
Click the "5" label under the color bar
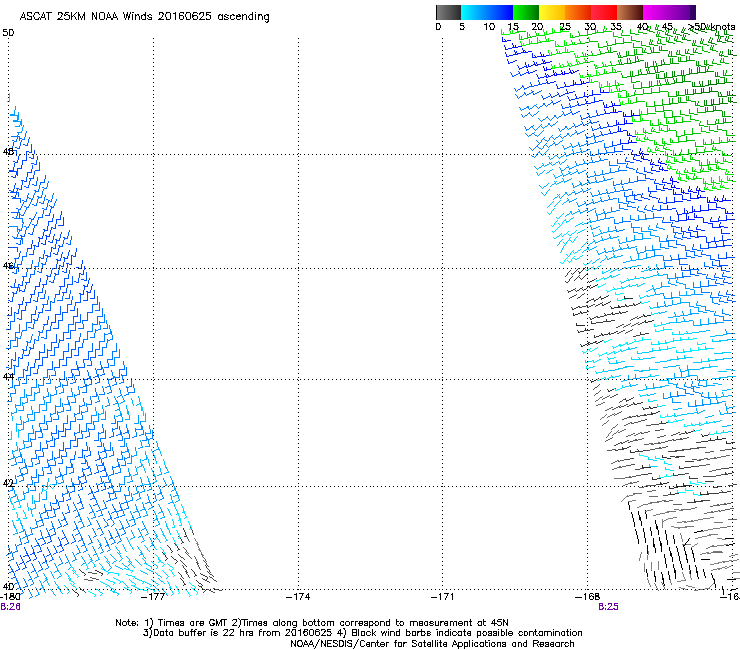[x=462, y=27]
